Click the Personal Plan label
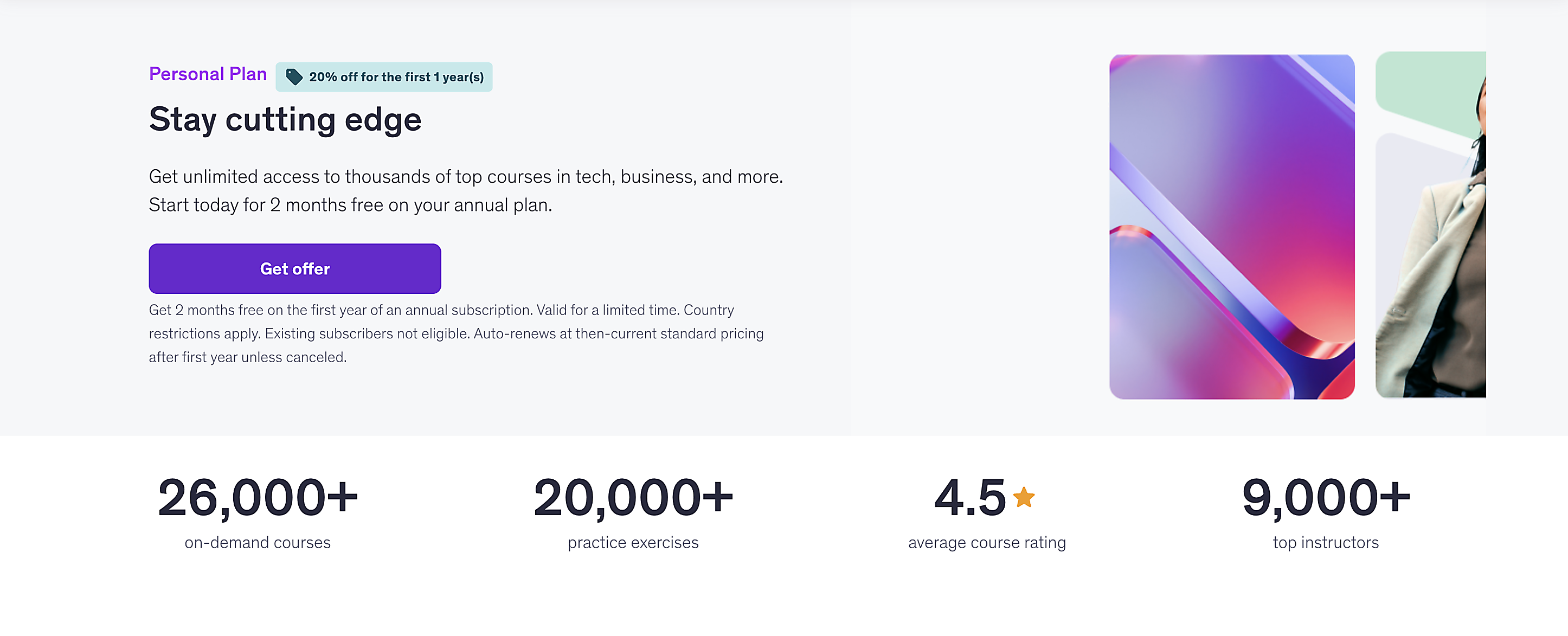Screen dimensions: 1568x636 tap(208, 74)
